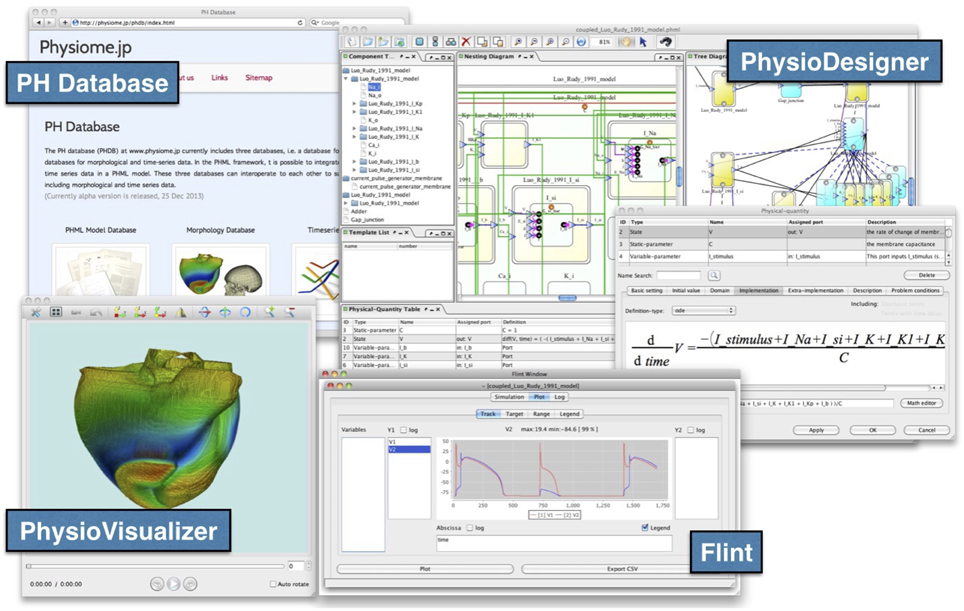
Task: Click the back arrow in the PH Database browser
Action: [x=39, y=23]
